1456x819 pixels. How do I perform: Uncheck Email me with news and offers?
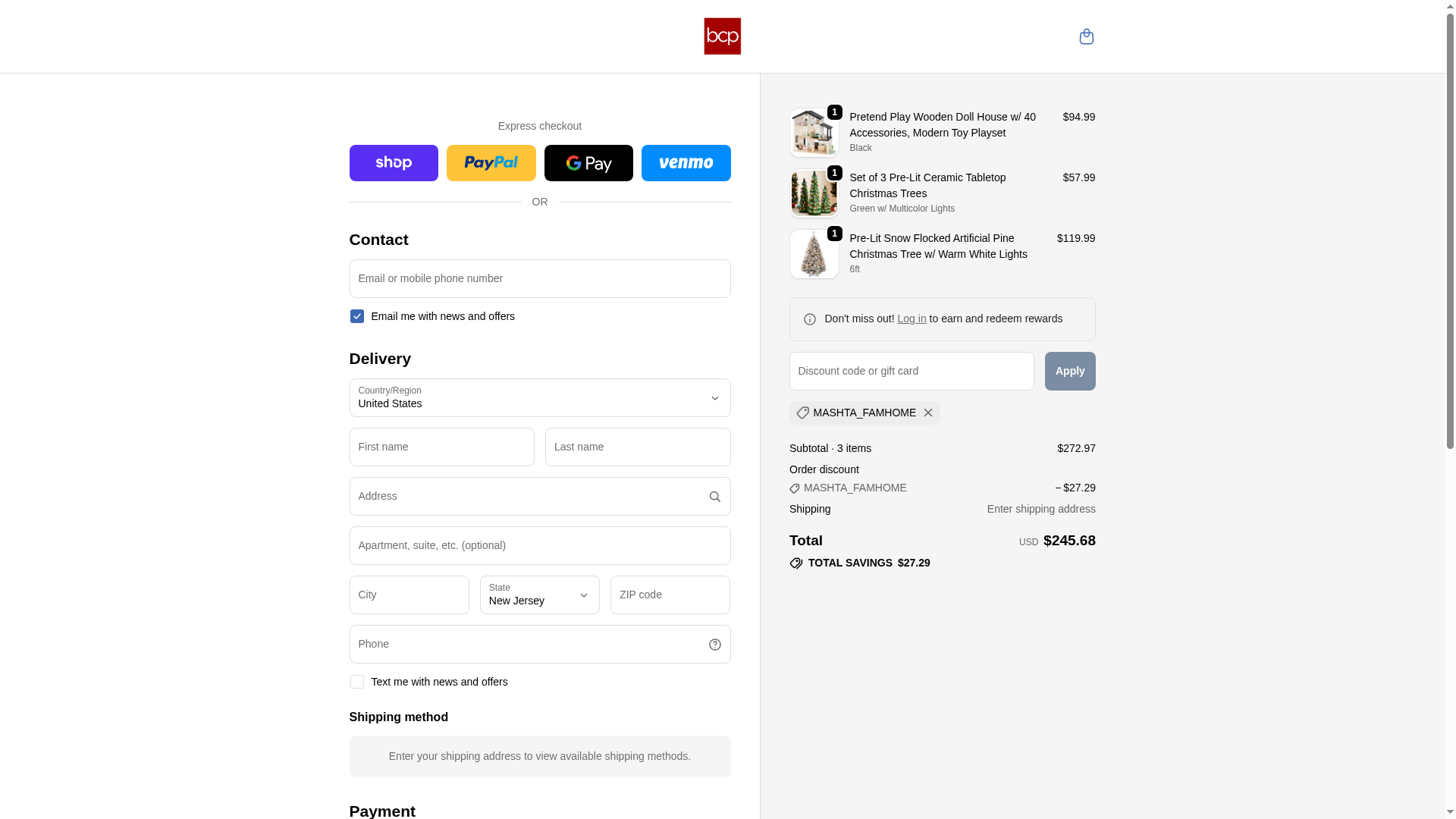coord(357,316)
